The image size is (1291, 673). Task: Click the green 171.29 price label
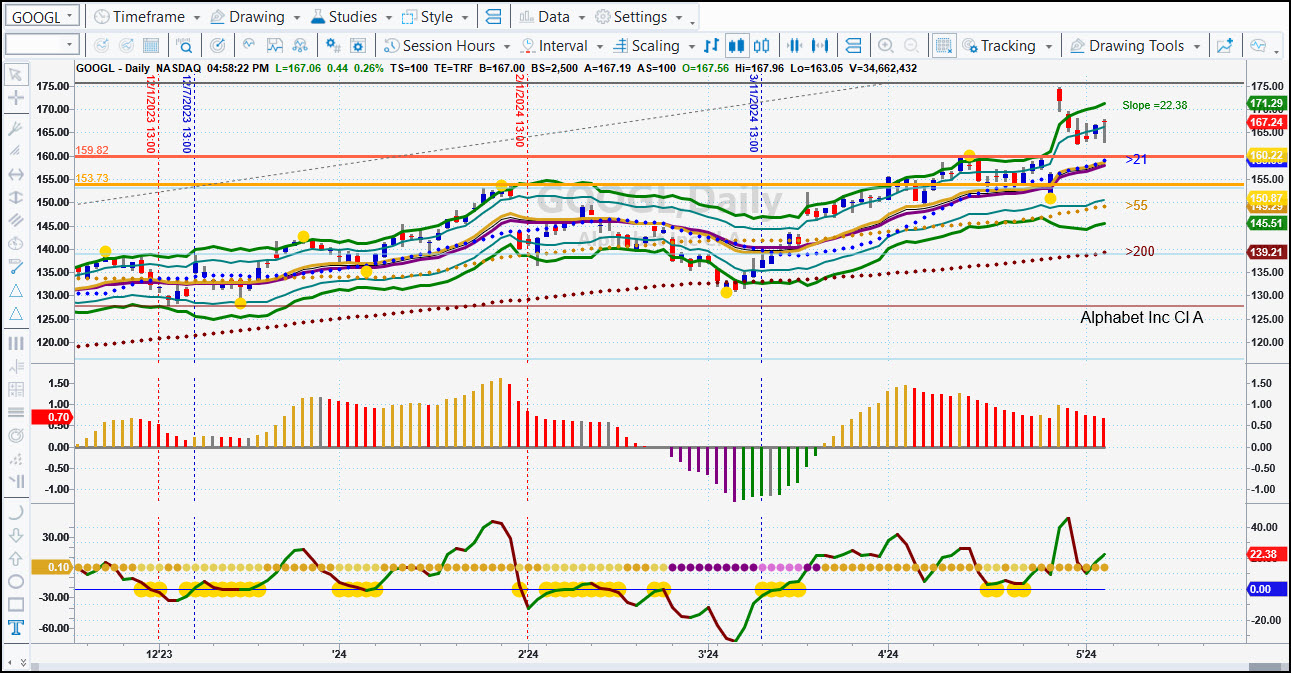click(1266, 104)
